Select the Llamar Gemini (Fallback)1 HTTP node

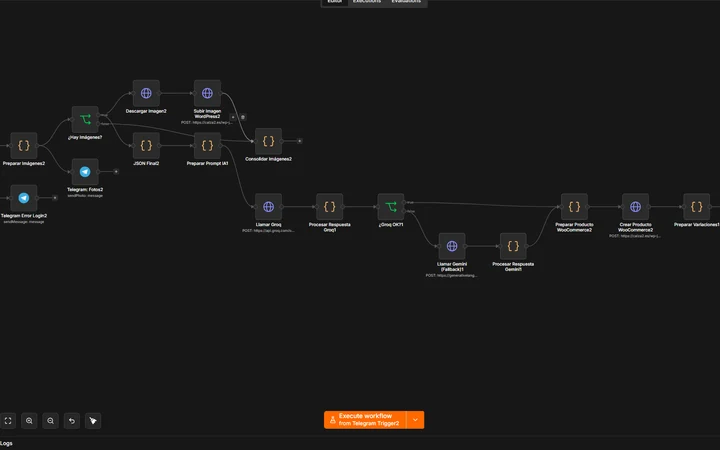tap(452, 246)
